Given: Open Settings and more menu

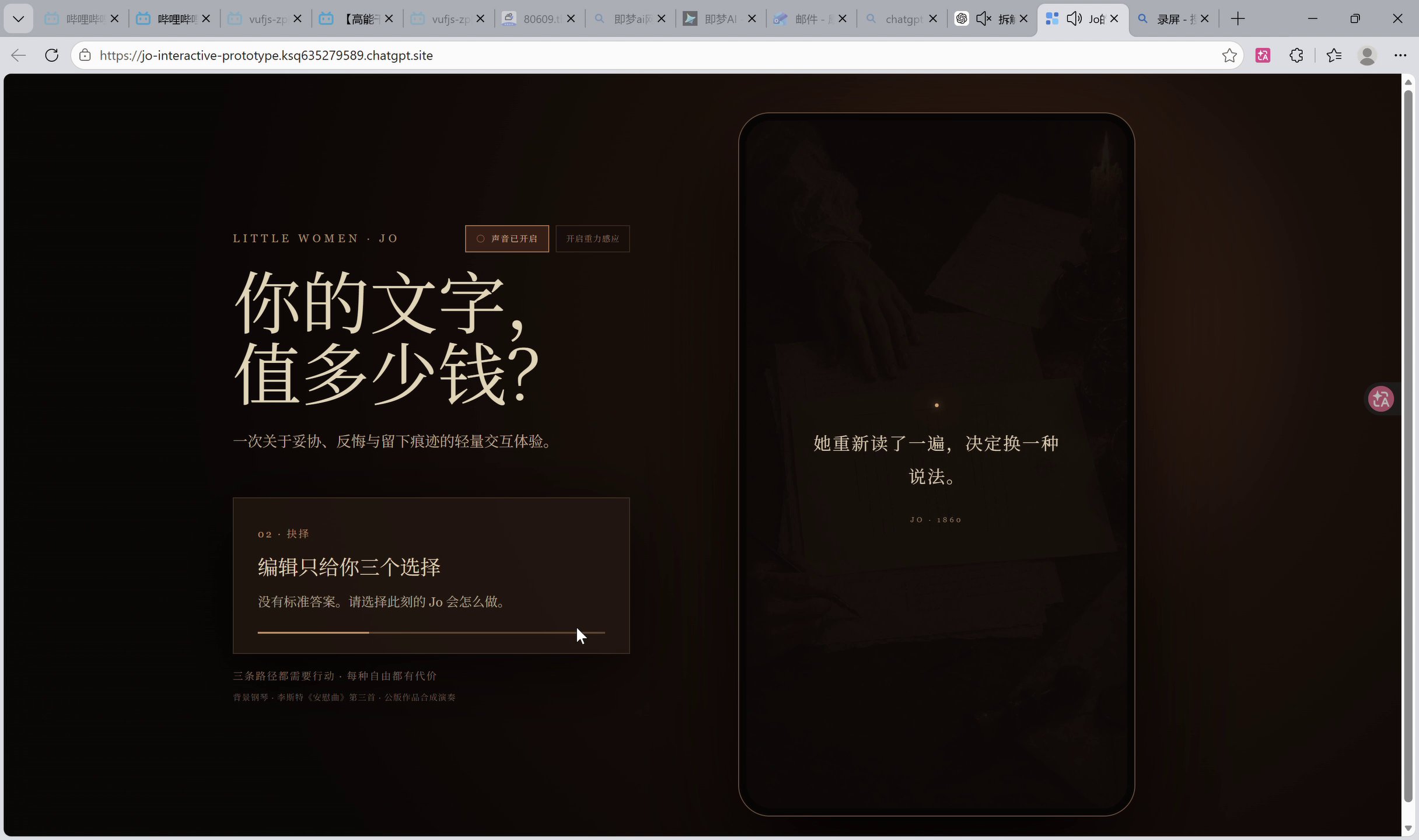Looking at the screenshot, I should pyautogui.click(x=1400, y=55).
